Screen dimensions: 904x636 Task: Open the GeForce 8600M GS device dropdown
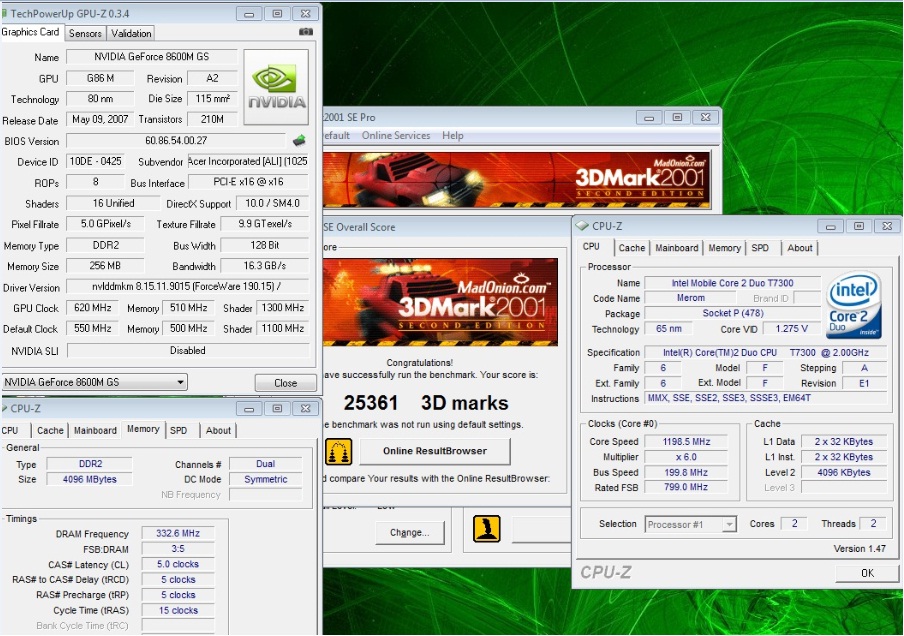click(95, 382)
